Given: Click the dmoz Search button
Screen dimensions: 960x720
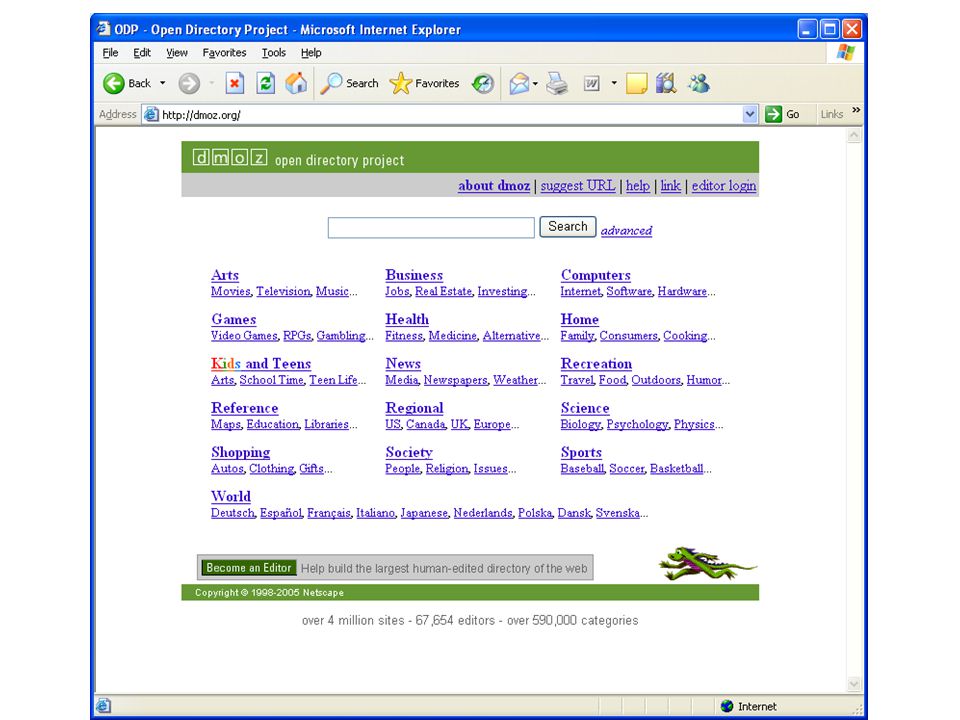Looking at the screenshot, I should point(568,227).
